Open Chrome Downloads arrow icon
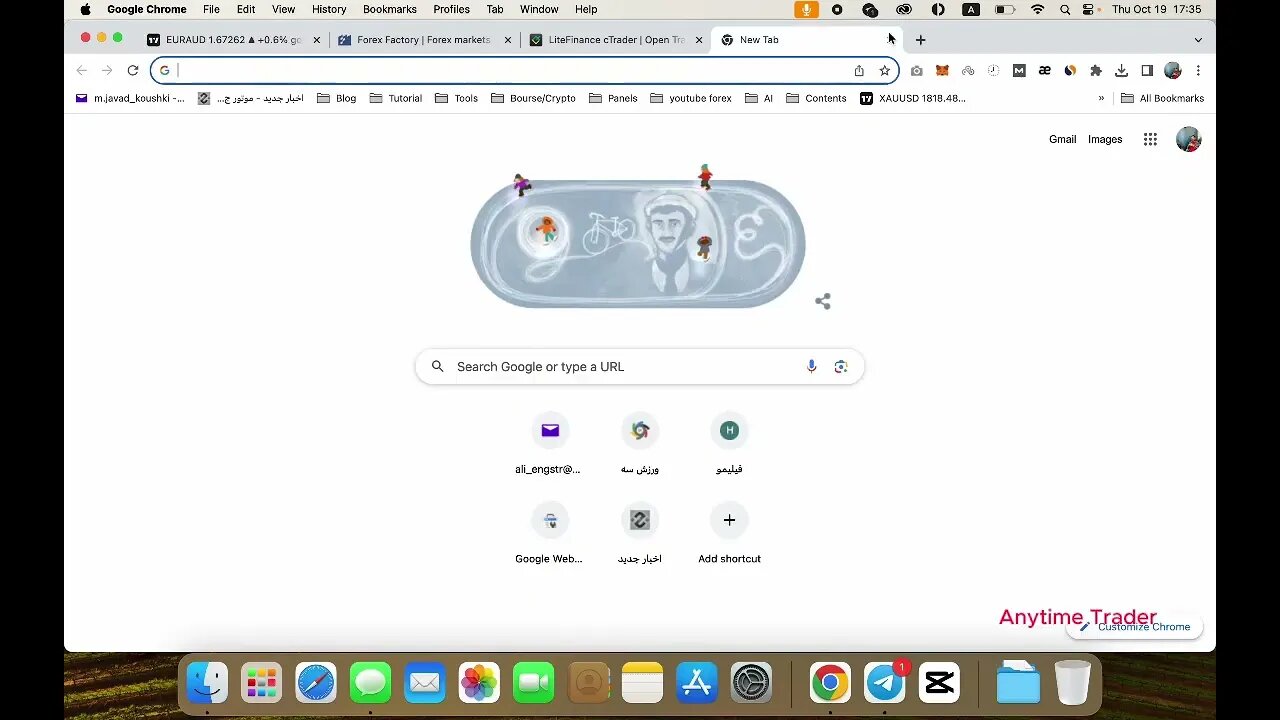Viewport: 1280px width, 720px height. (x=1121, y=71)
